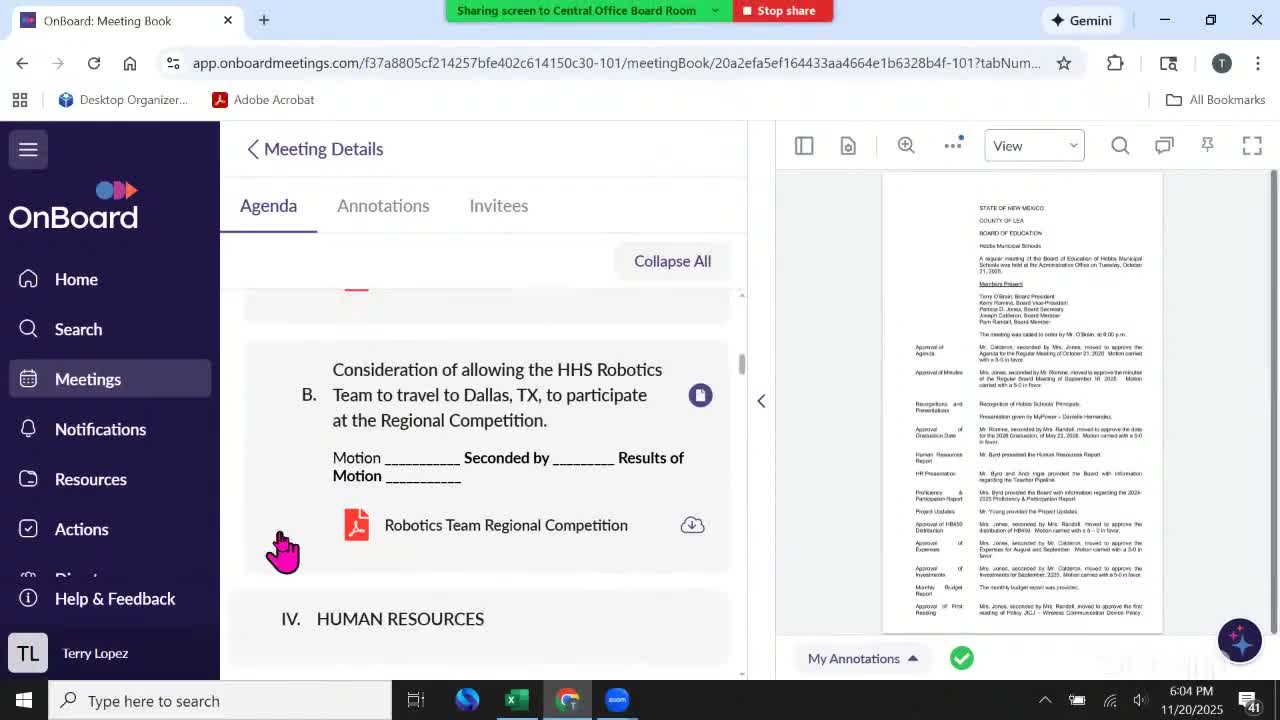Collapse the agenda panel with the chevron
This screenshot has height=720, width=1280.
click(x=761, y=401)
